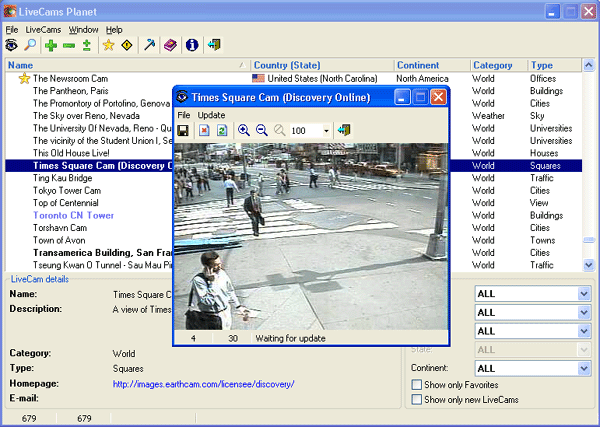Image resolution: width=600 pixels, height=427 pixels.
Task: Open the File menu in Times Square window
Action: click(184, 115)
